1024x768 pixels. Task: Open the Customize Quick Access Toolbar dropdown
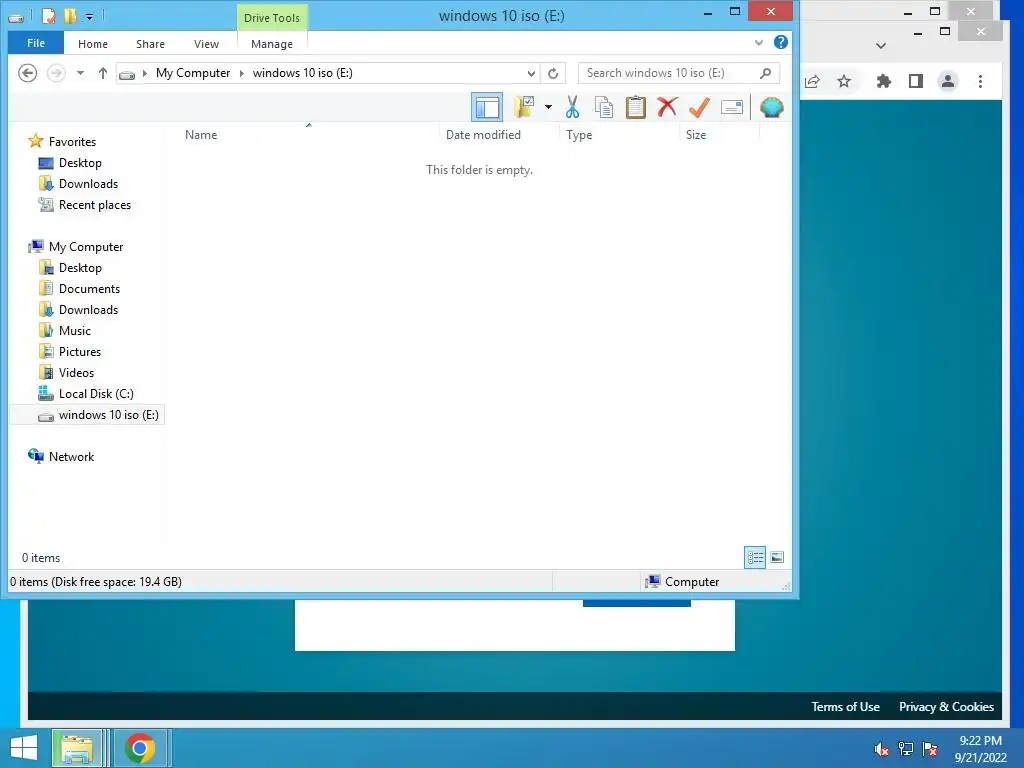[x=89, y=16]
